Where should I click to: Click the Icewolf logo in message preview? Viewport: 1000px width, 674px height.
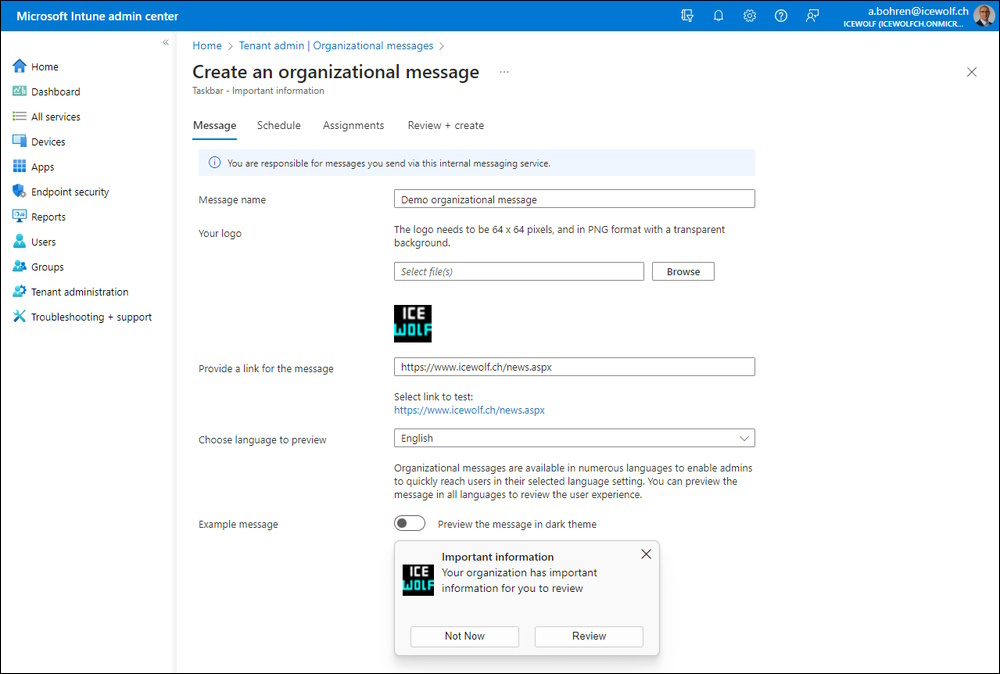click(418, 580)
